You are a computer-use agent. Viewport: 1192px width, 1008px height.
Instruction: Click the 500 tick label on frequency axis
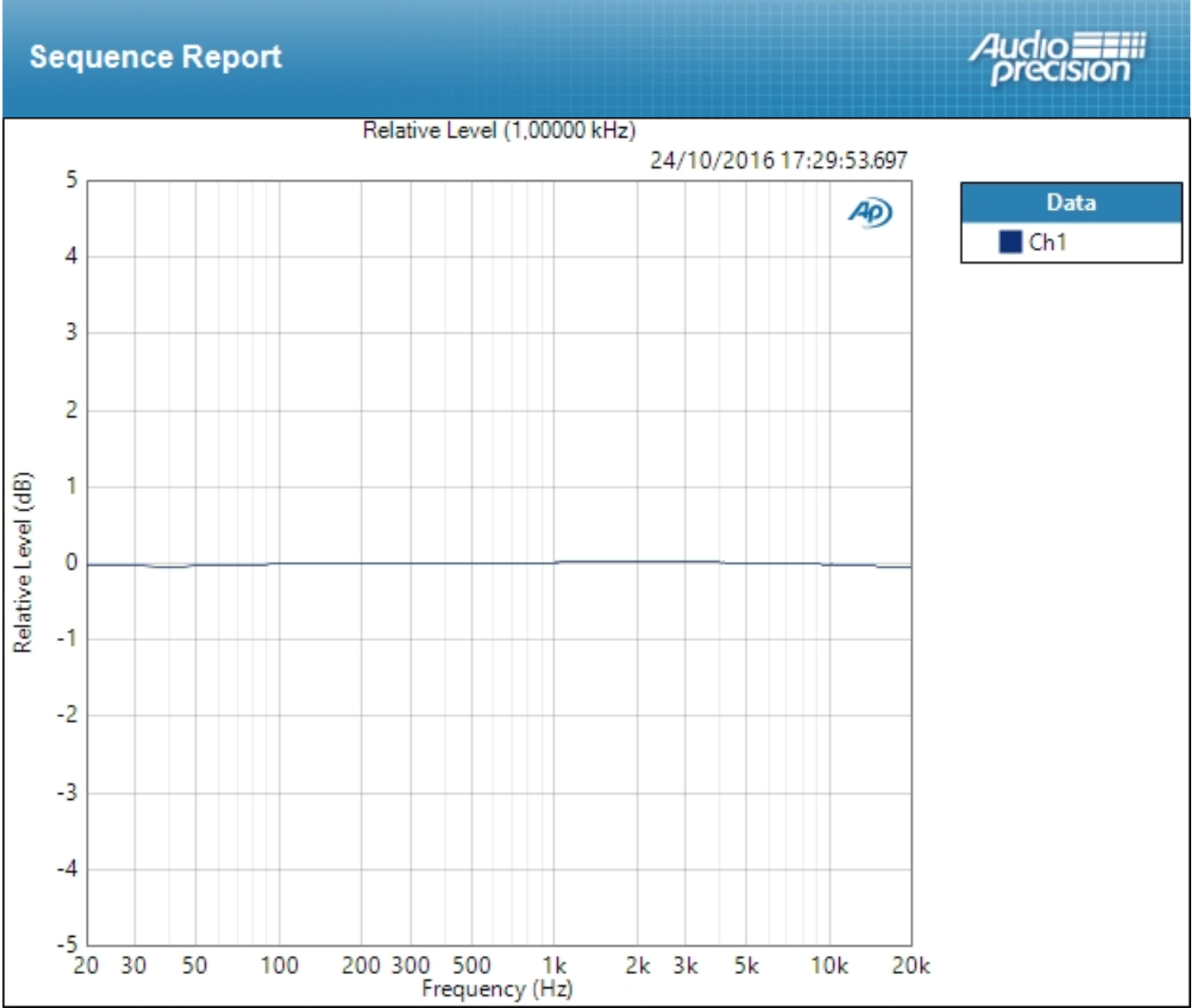(471, 965)
